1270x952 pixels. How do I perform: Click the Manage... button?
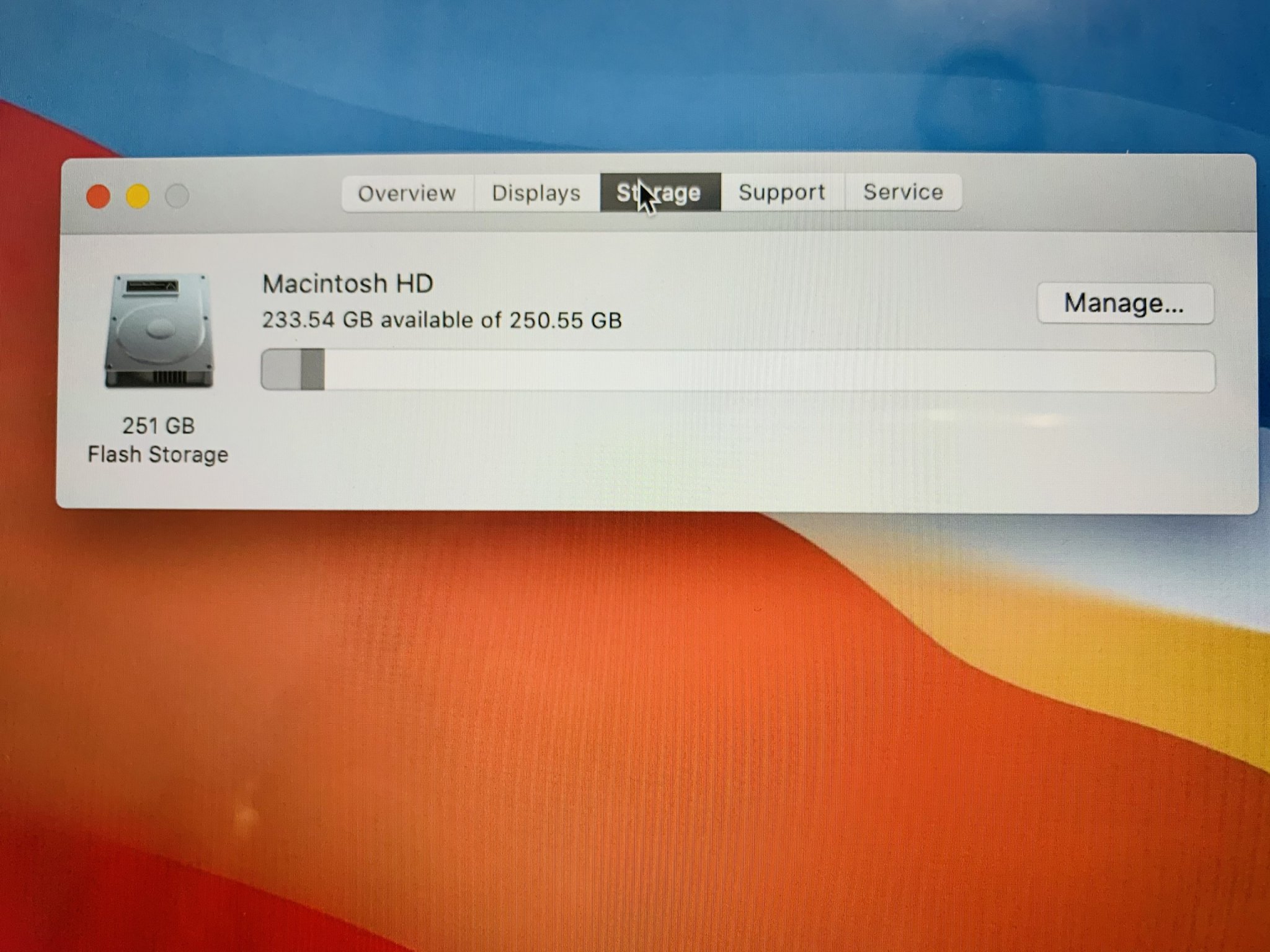tap(1124, 304)
